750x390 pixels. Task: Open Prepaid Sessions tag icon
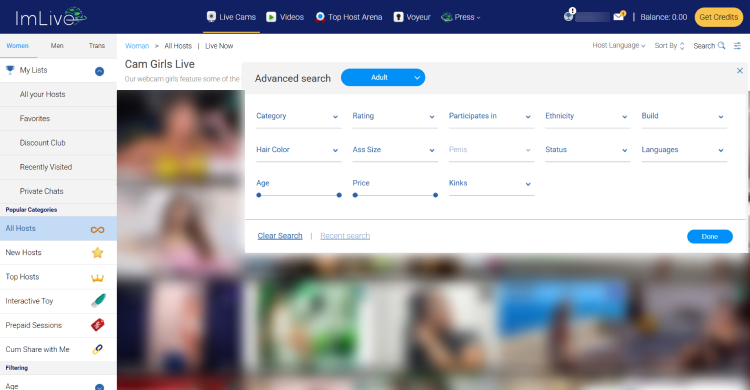click(98, 325)
